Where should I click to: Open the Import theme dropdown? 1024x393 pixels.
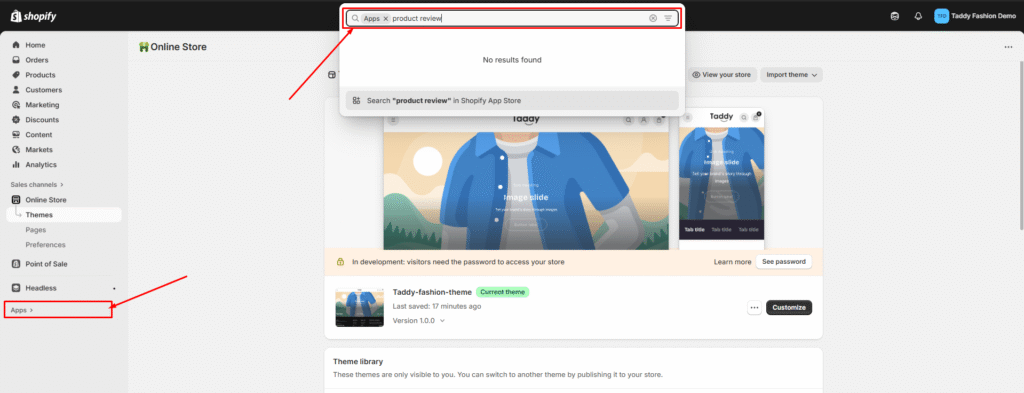click(x=792, y=74)
